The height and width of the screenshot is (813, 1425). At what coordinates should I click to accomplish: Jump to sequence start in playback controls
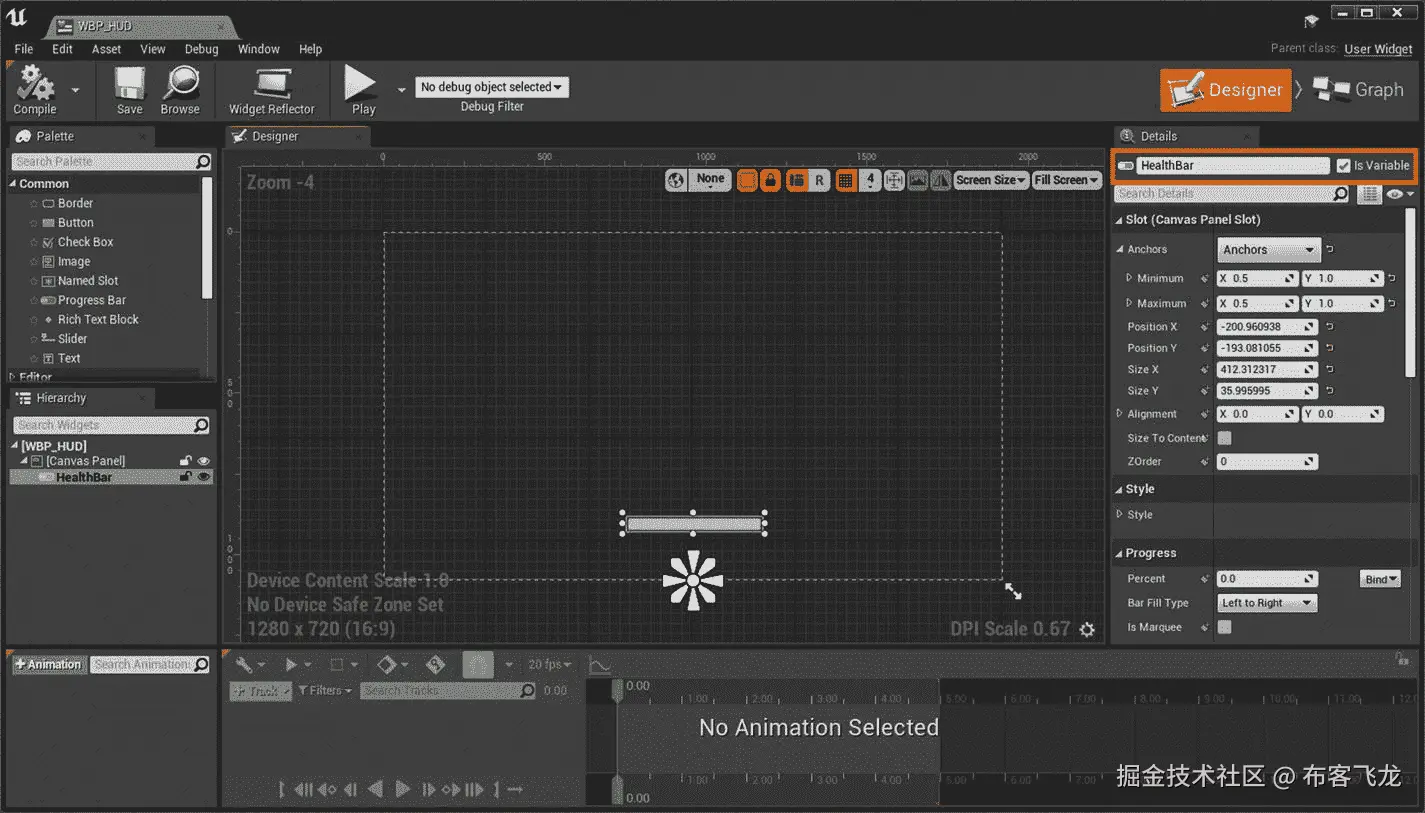(x=283, y=790)
